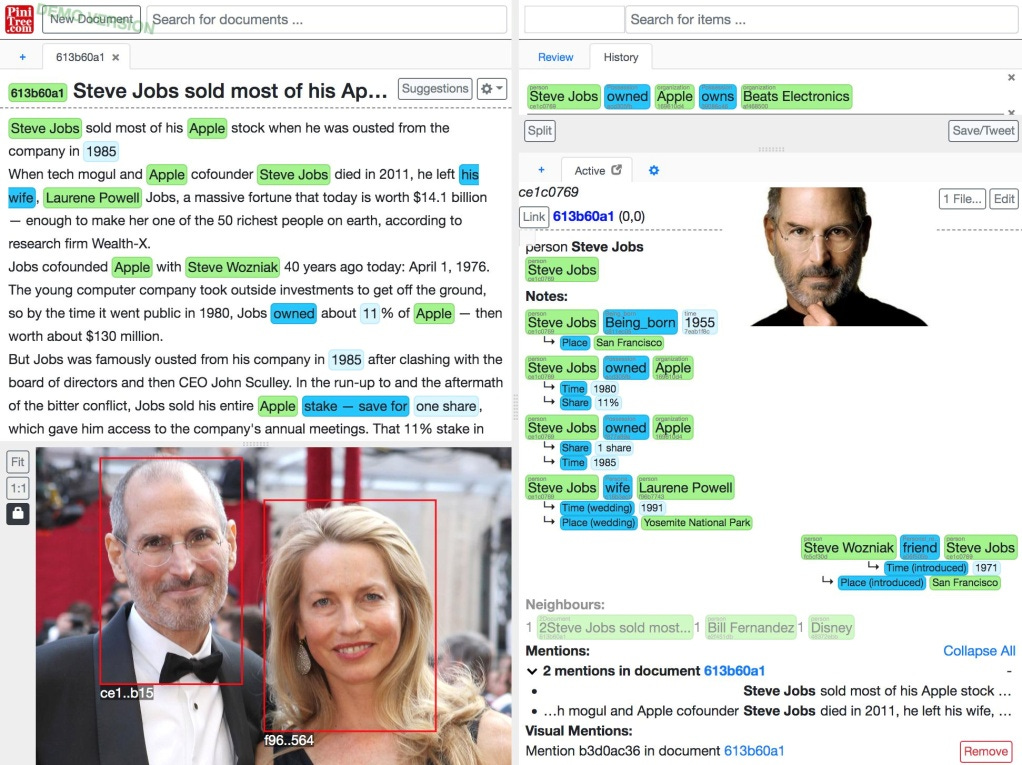Open the Suggestions button
The height and width of the screenshot is (765, 1022).
point(435,89)
